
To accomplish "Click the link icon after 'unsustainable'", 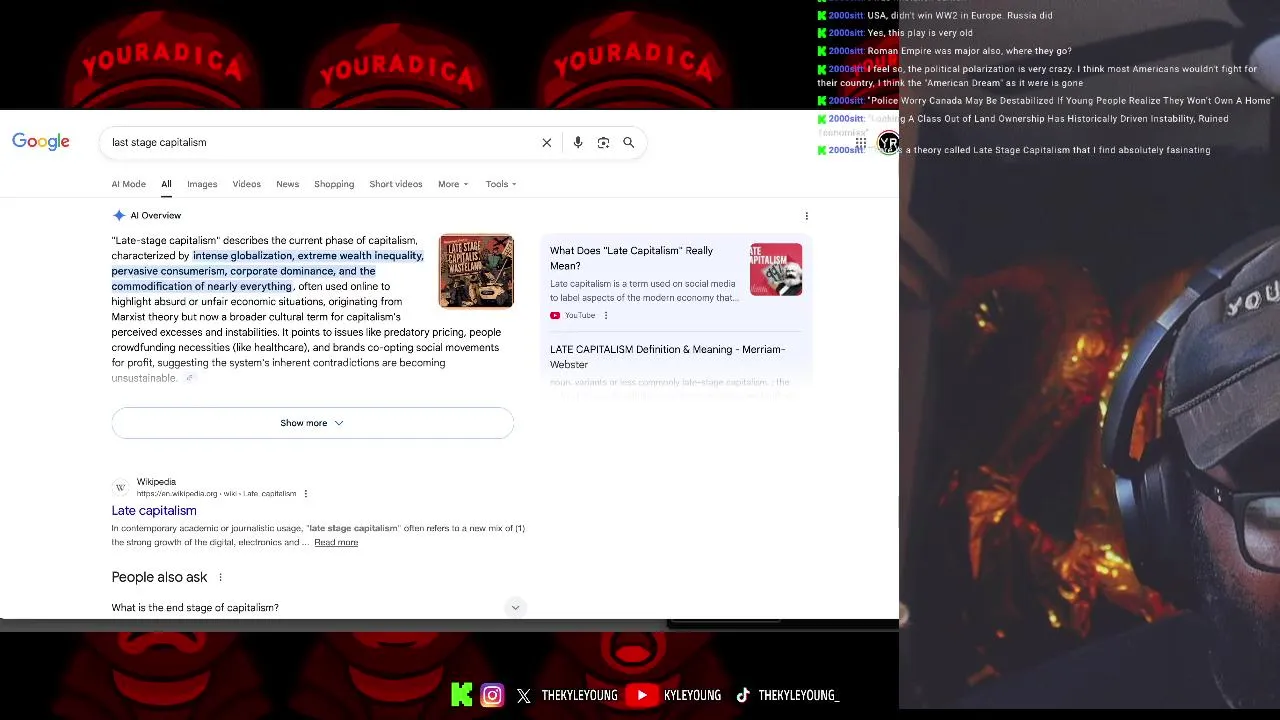I will point(190,379).
